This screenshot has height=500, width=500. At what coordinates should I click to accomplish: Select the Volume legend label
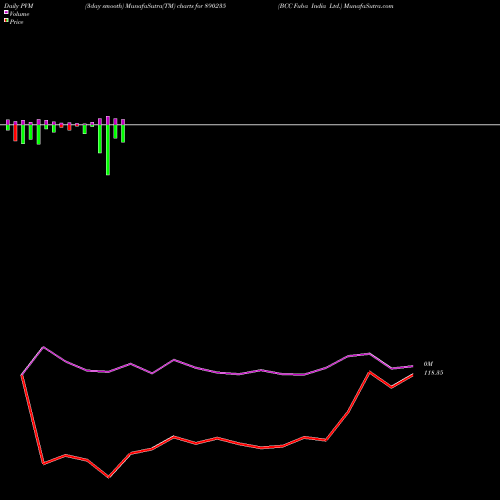click(19, 14)
